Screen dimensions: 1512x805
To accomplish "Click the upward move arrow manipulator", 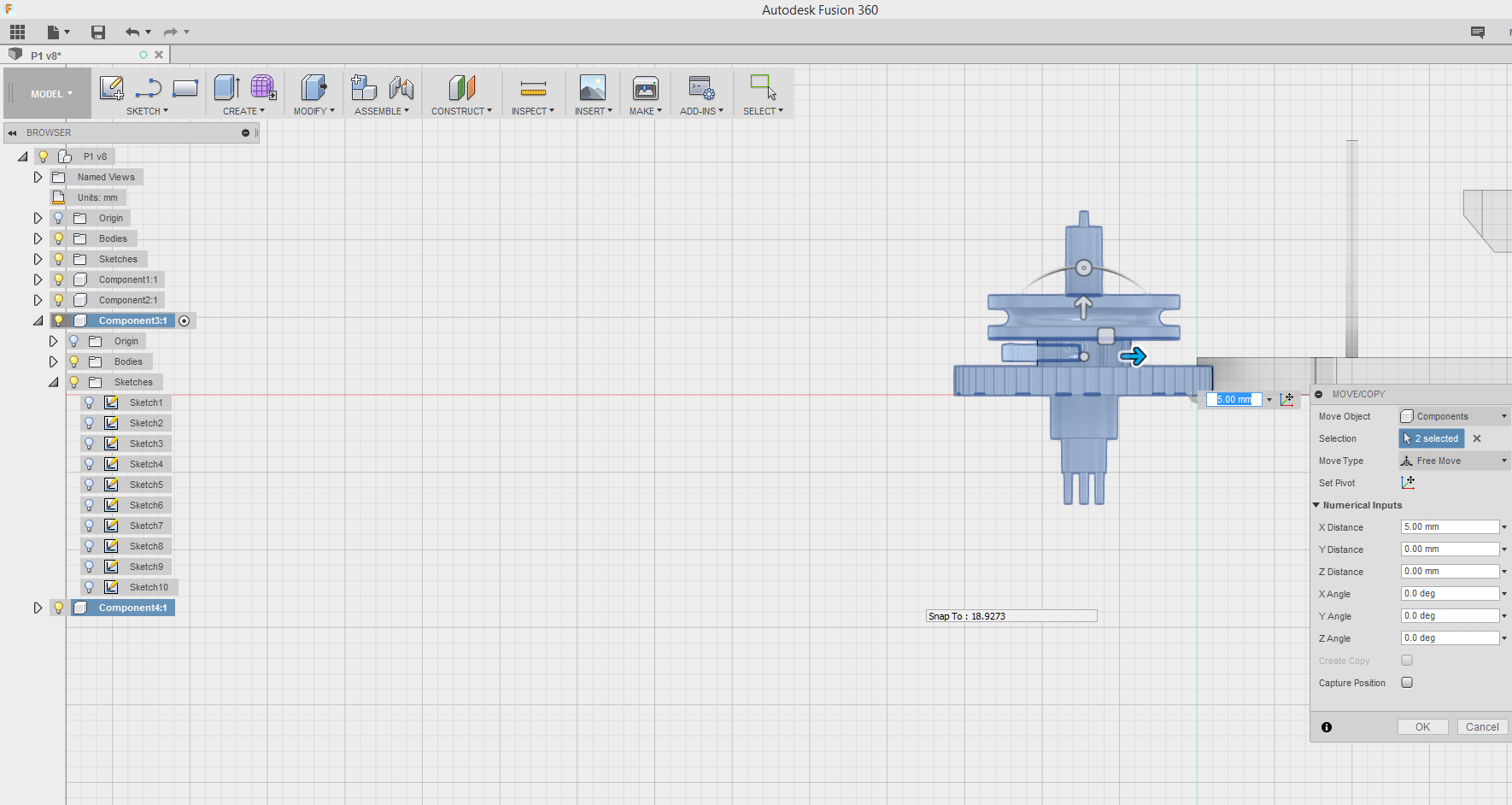I will (1083, 307).
